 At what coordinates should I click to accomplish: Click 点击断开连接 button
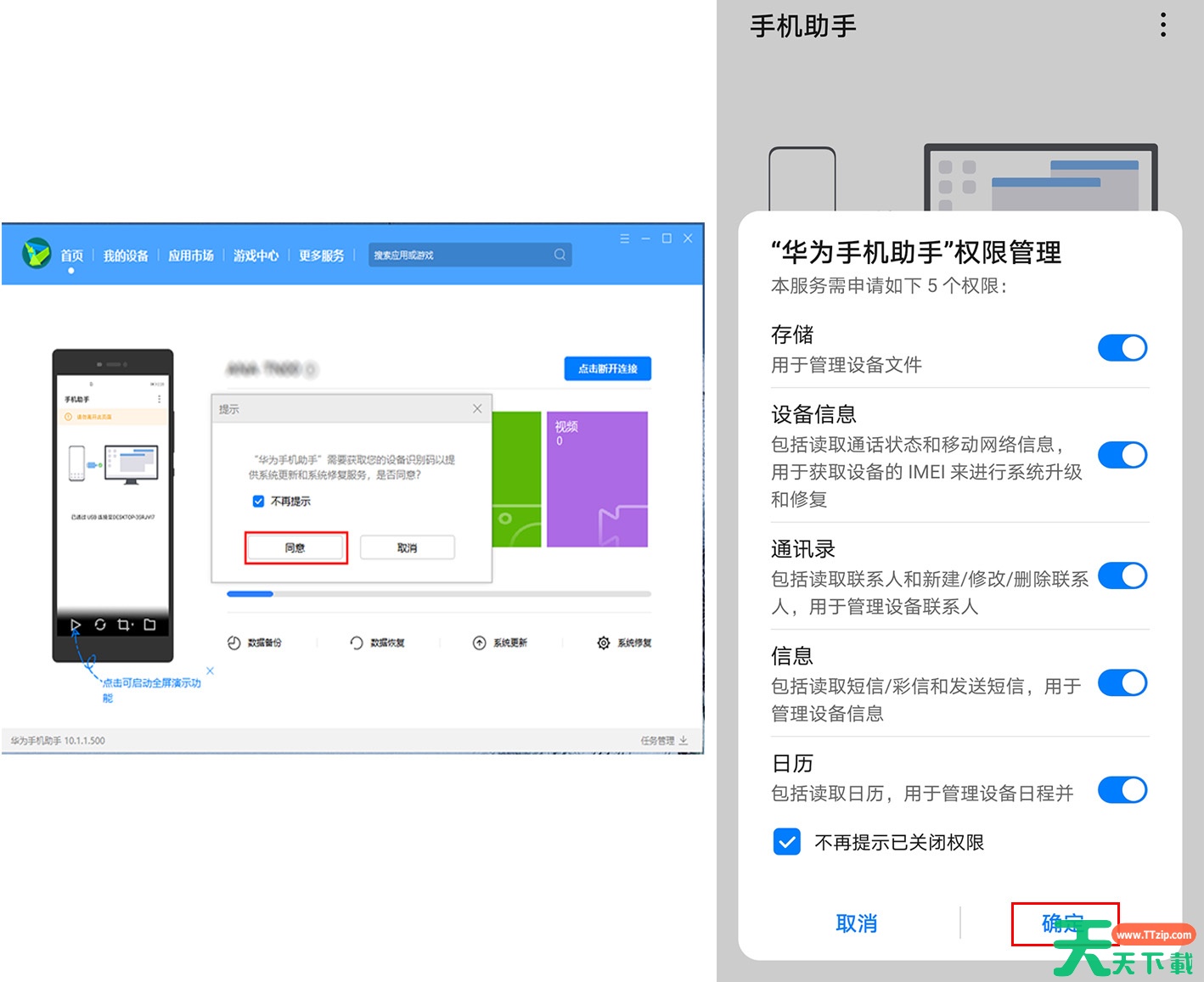607,368
